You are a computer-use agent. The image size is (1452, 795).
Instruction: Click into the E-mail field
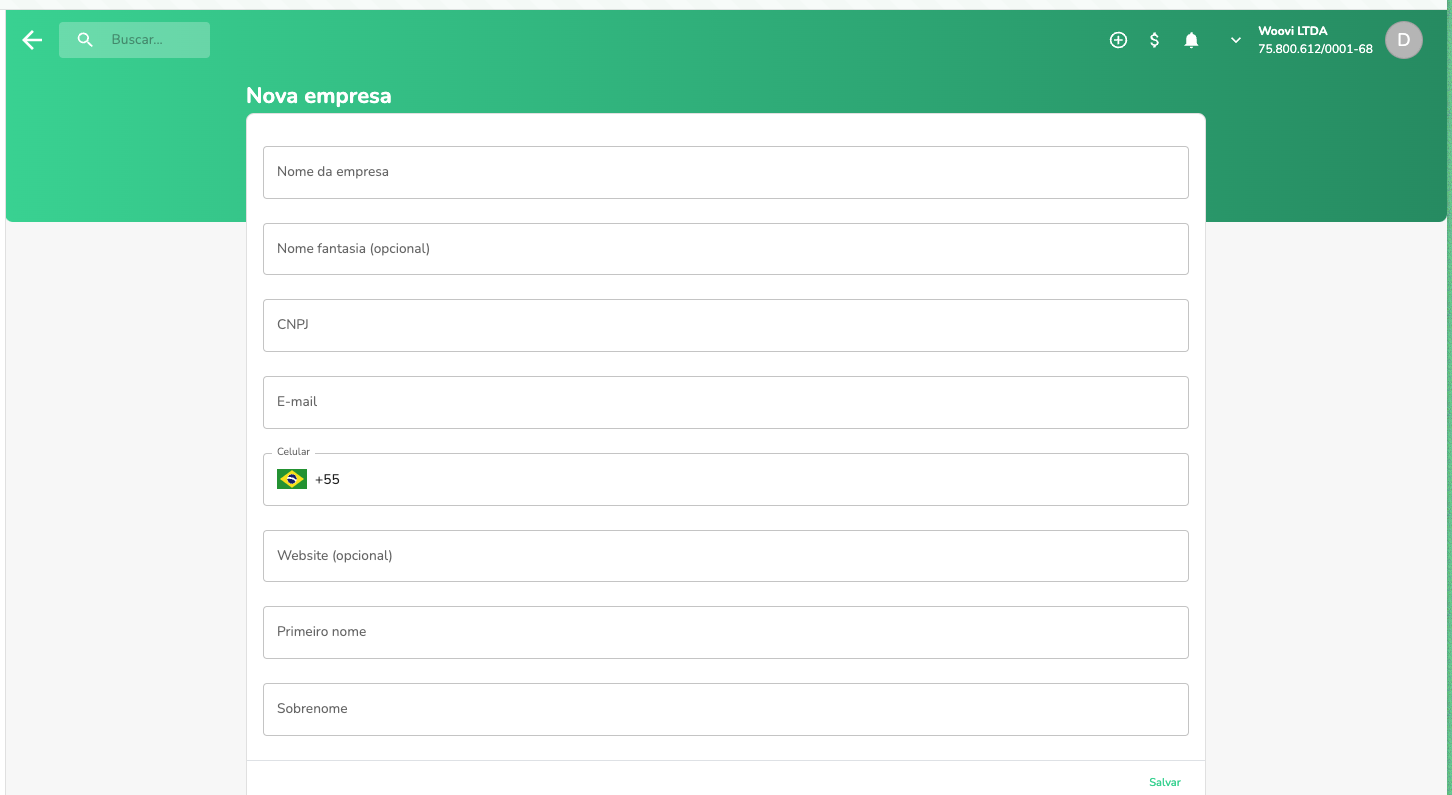(725, 402)
